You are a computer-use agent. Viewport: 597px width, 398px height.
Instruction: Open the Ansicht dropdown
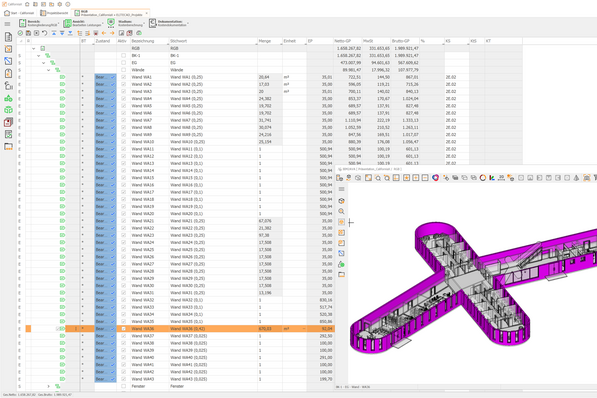84,23
